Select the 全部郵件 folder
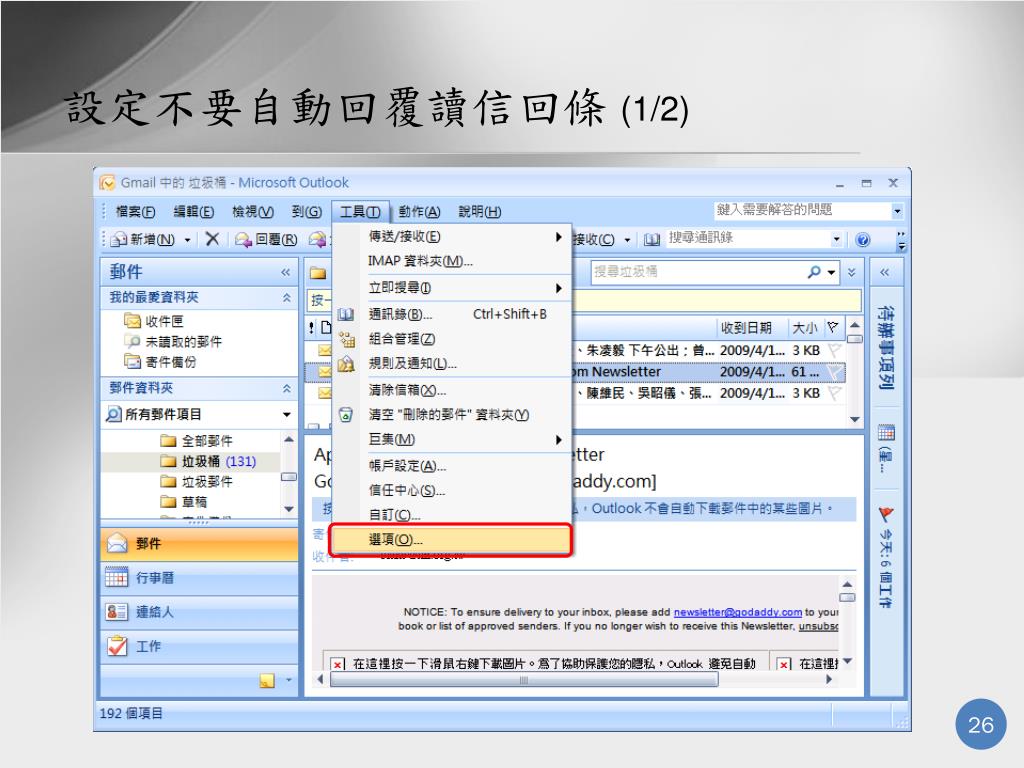1024x768 pixels. click(x=197, y=441)
